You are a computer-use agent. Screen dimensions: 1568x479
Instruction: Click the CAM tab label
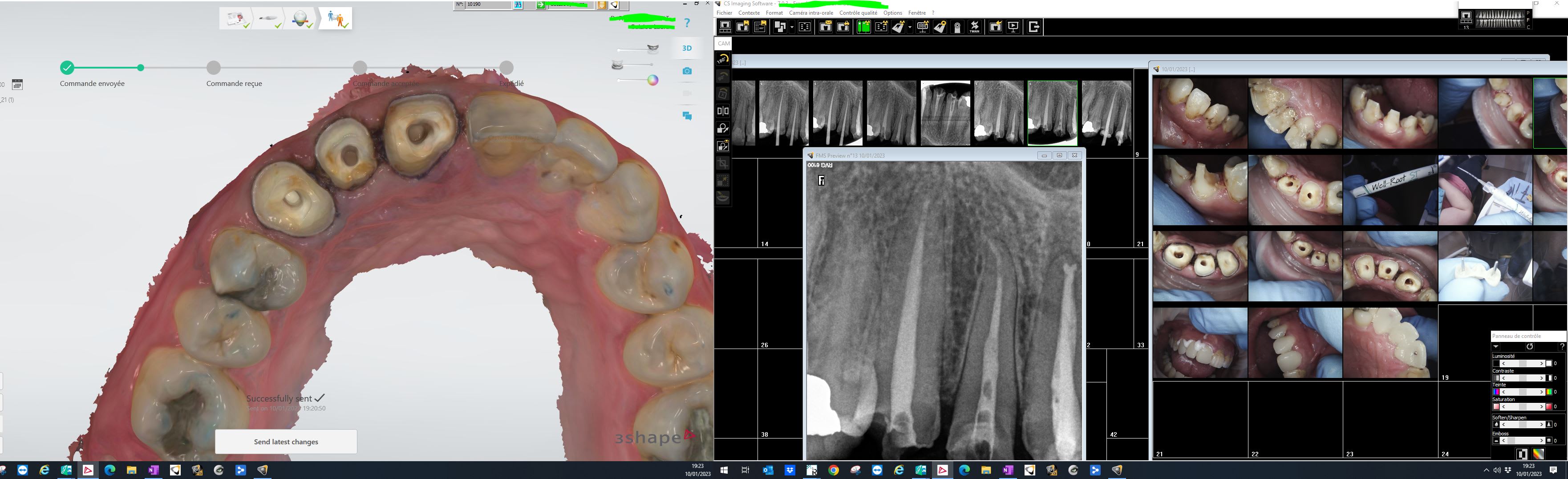click(723, 43)
